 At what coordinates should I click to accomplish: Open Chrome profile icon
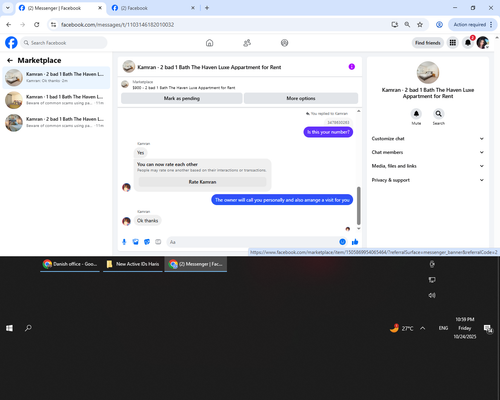(439, 24)
